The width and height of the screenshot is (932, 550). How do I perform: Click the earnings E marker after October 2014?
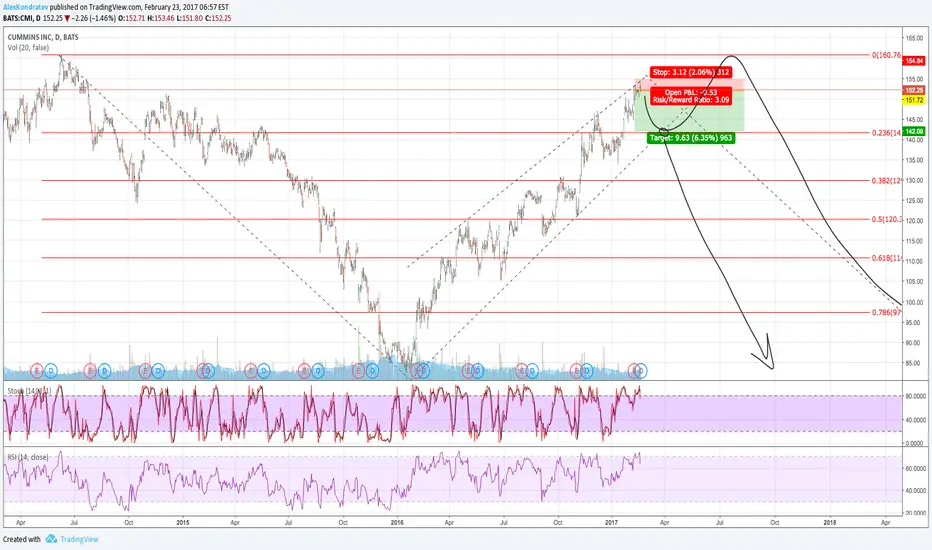[144, 371]
